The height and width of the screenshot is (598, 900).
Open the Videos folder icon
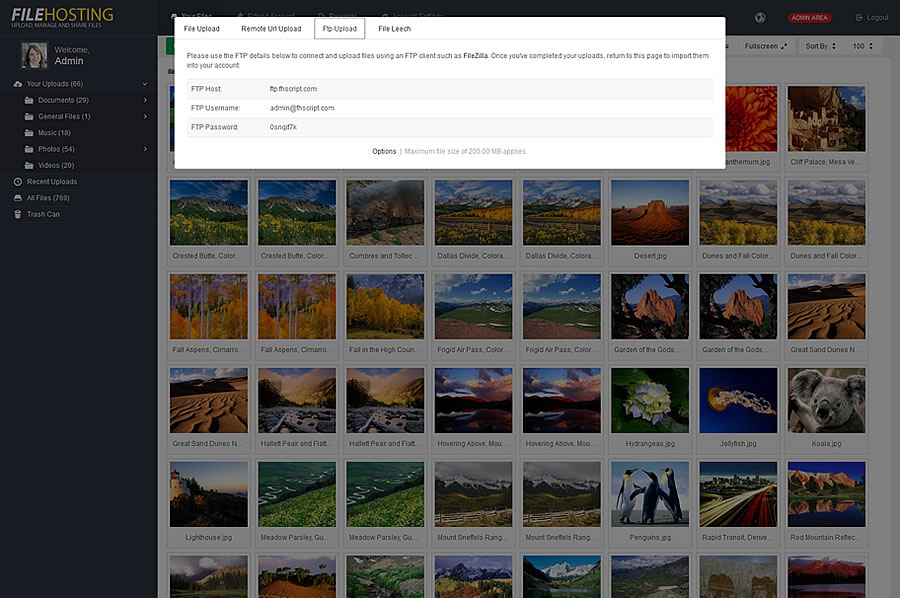point(29,165)
